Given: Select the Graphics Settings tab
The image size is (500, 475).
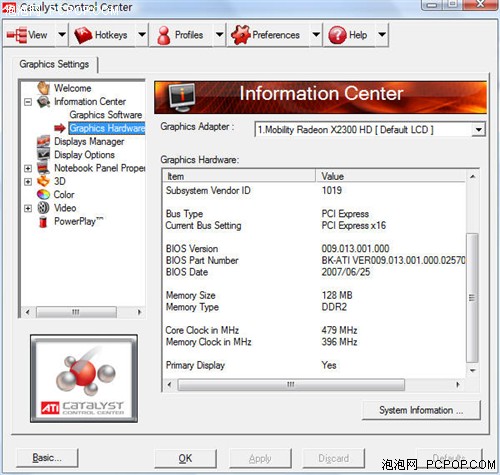Looking at the screenshot, I should 54,64.
